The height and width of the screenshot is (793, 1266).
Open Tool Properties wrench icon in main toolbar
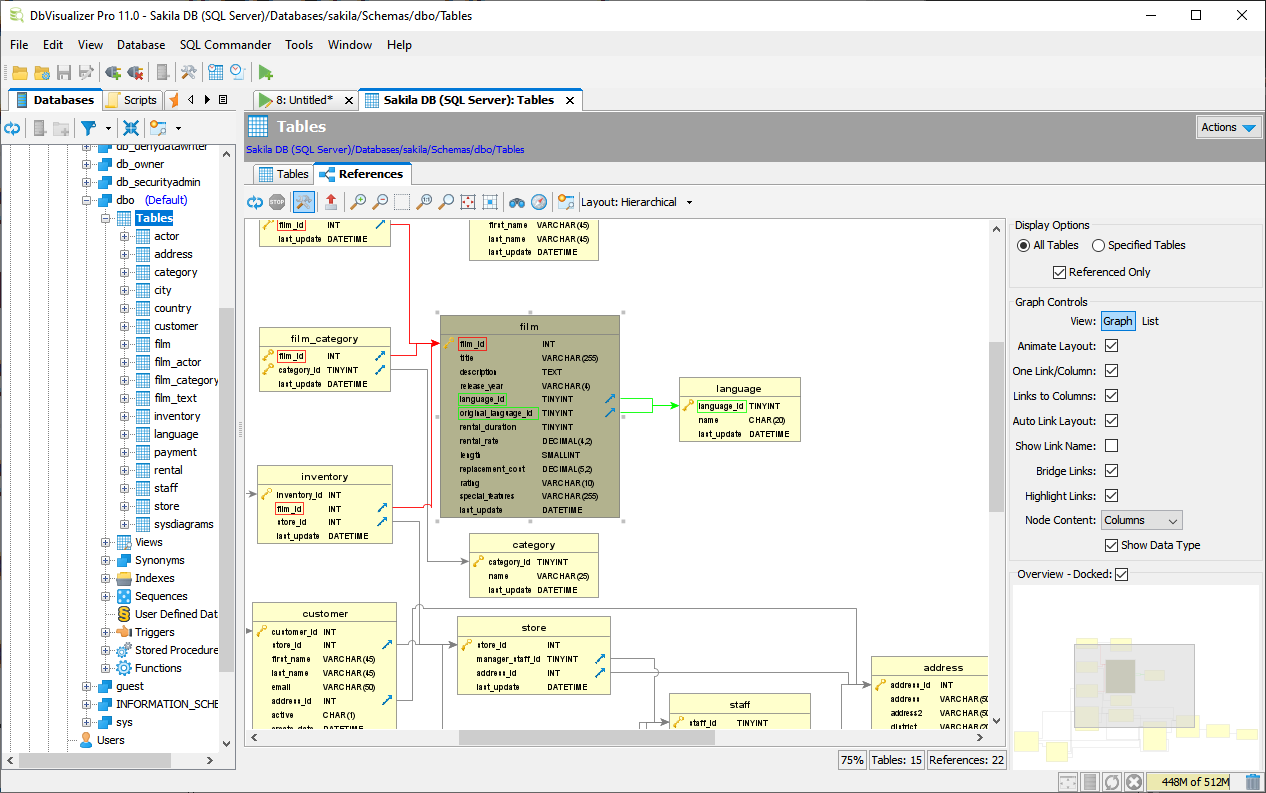tap(188, 72)
